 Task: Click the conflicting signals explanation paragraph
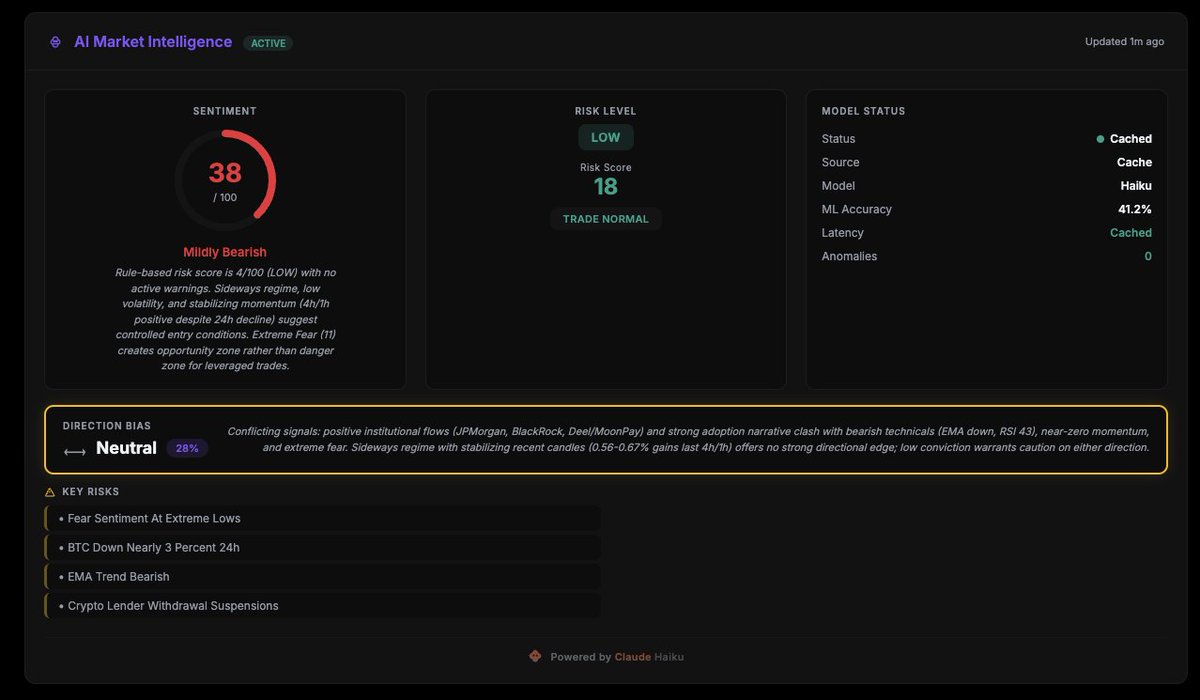pyautogui.click(x=688, y=439)
